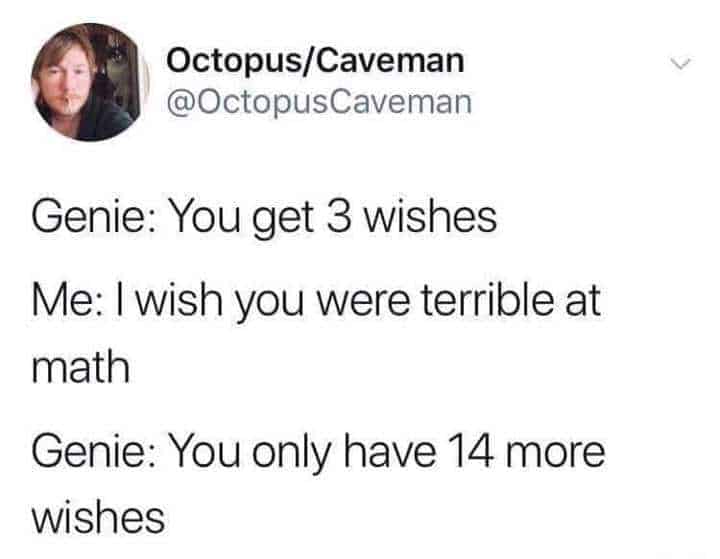Click the word "at" ending the second line
The image size is (720, 559).
(583, 302)
